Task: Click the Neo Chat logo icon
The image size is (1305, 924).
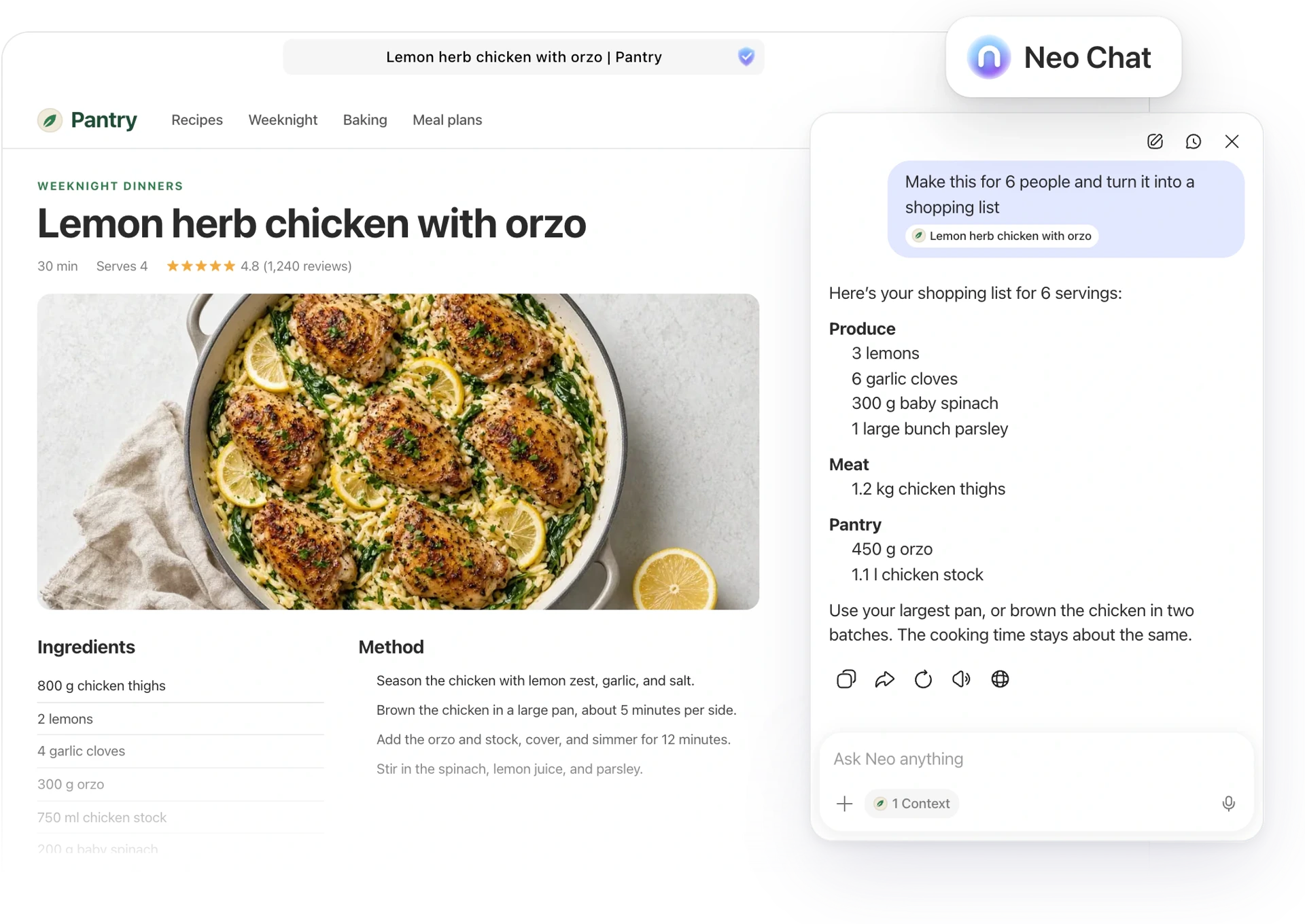Action: click(x=988, y=58)
